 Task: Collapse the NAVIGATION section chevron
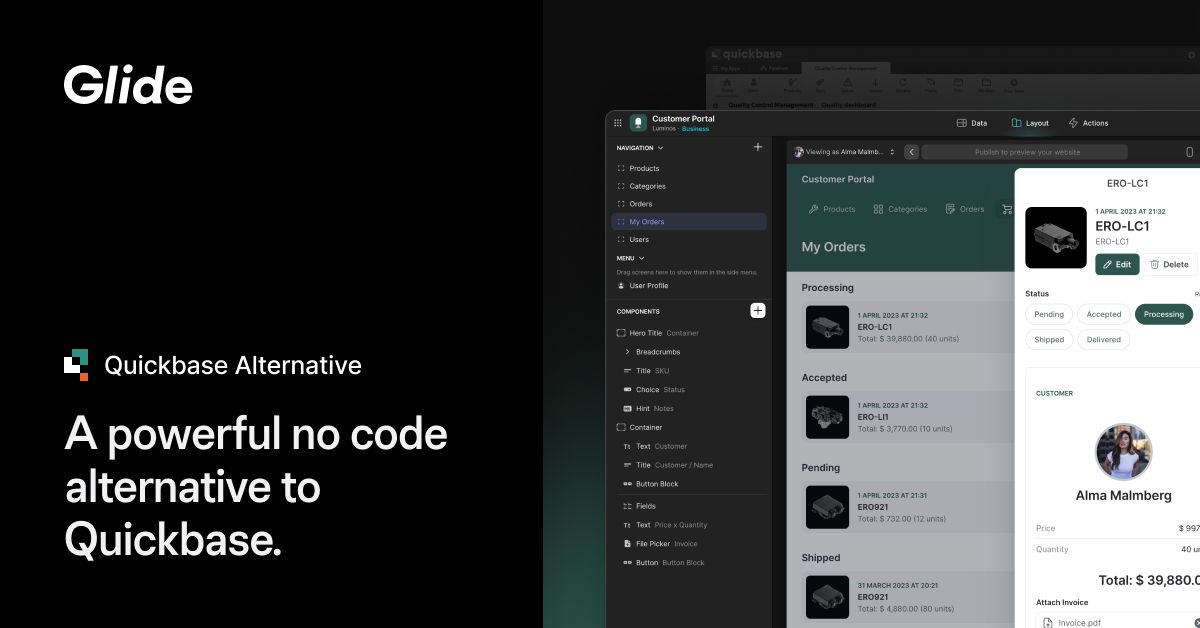[660, 148]
